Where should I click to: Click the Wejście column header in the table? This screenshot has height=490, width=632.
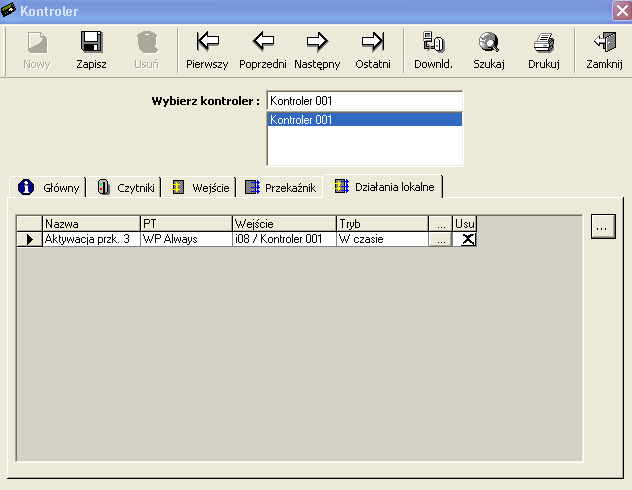(x=284, y=224)
